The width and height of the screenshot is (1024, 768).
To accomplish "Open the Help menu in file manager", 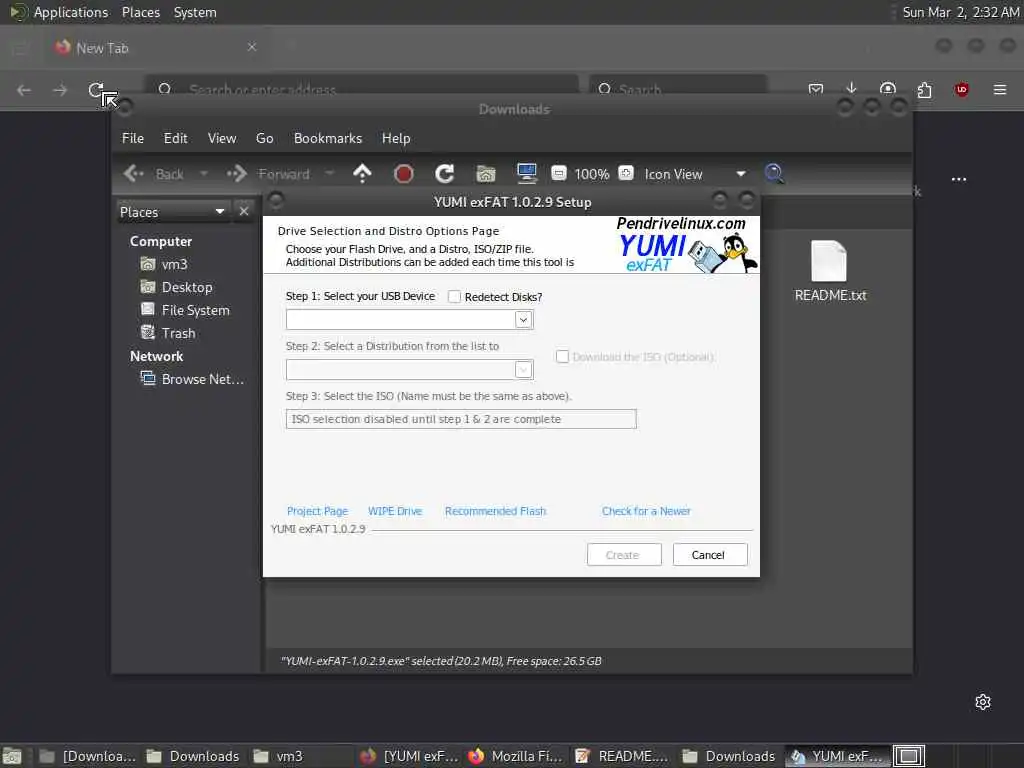I will (x=396, y=138).
